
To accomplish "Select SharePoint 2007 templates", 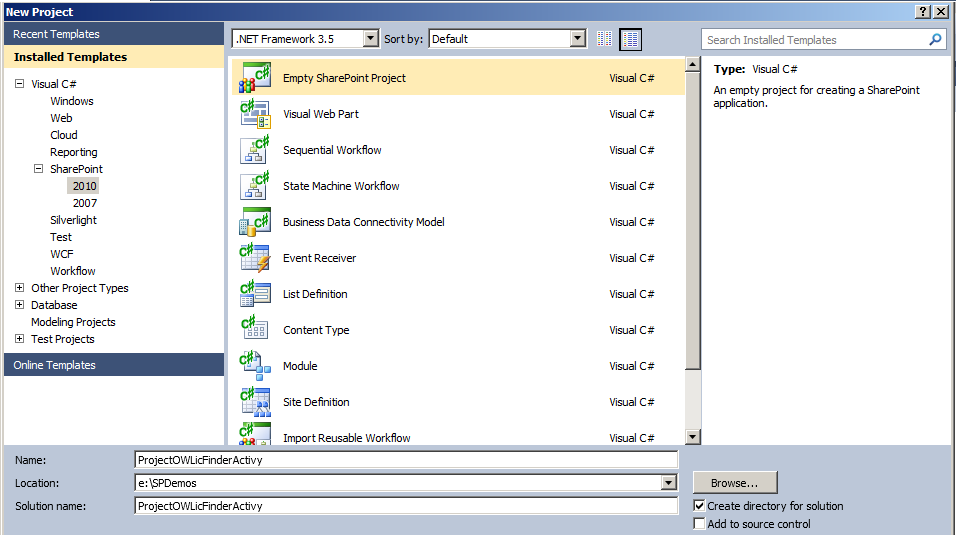I will [x=85, y=203].
